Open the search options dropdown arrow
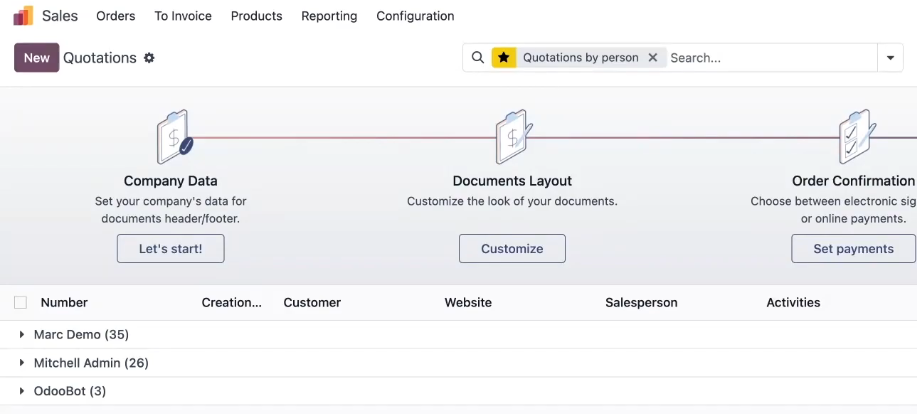Image resolution: width=917 pixels, height=414 pixels. click(x=890, y=57)
